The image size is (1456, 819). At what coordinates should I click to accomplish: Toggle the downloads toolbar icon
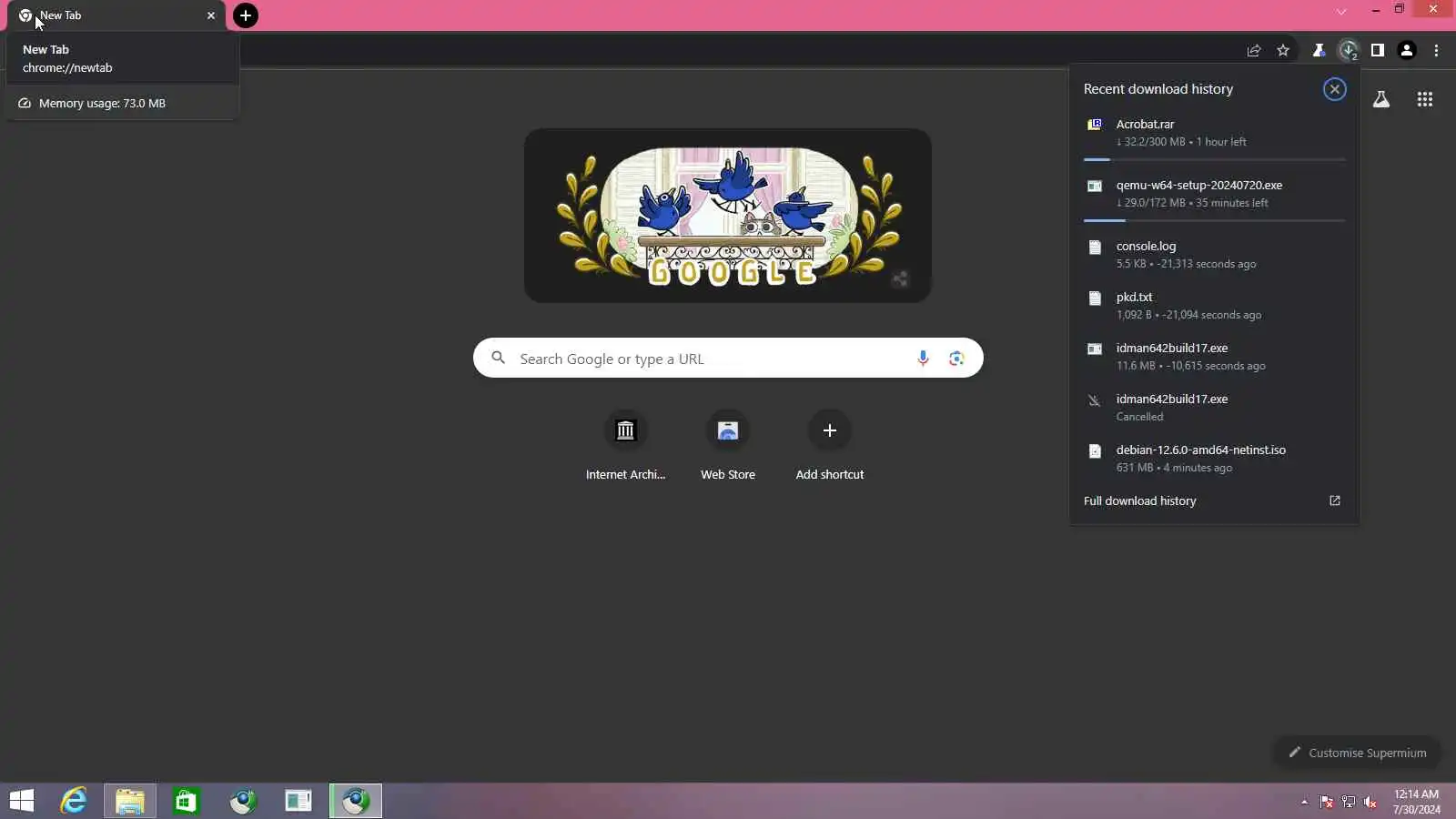(1349, 51)
